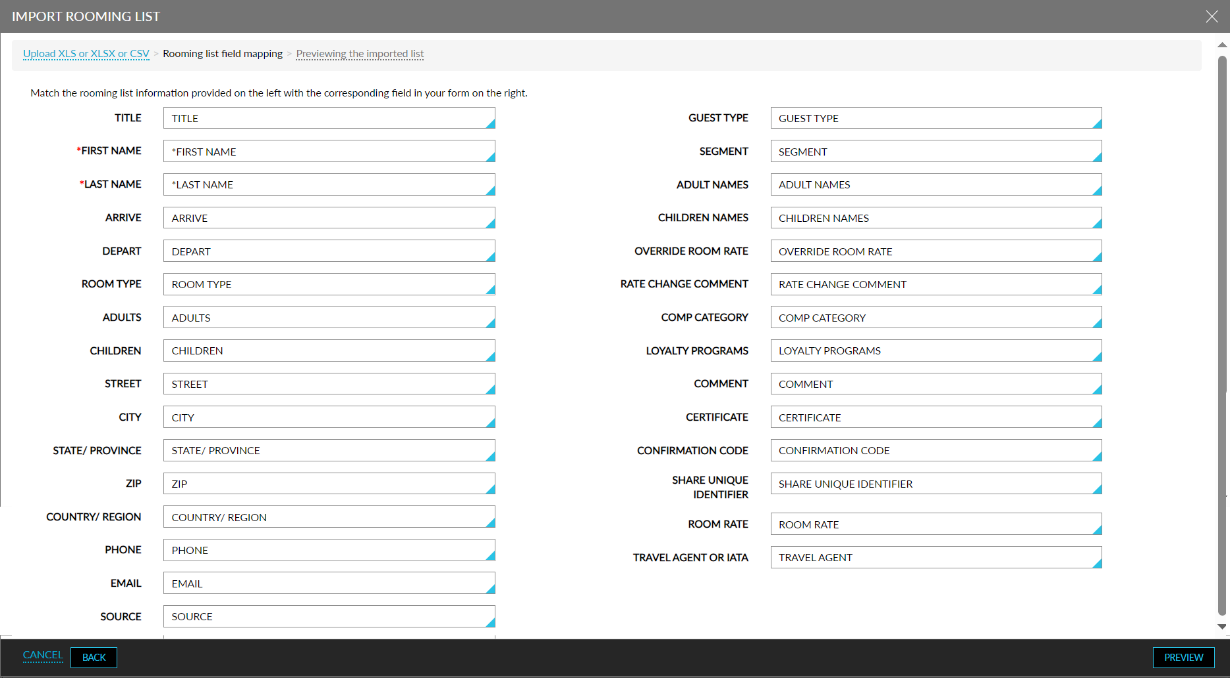Expand the LAST NAME dropdown
The width and height of the screenshot is (1230, 678).
pyautogui.click(x=329, y=184)
